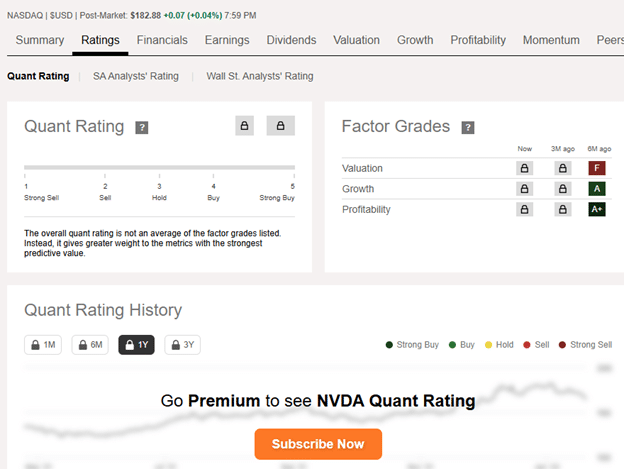Screen dimensions: 624x469
Task: Switch to the Financials tab
Action: [162, 40]
